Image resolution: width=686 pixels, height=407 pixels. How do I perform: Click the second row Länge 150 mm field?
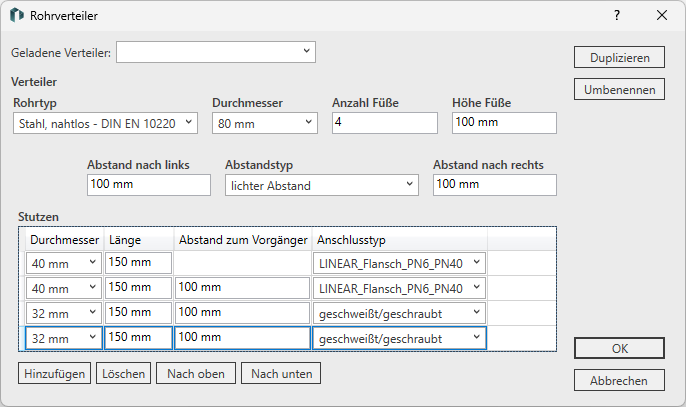[138, 288]
